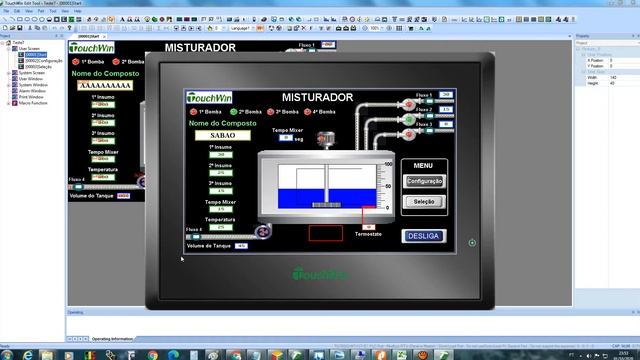Click the Save floppy disk icon
This screenshot has width=640, height=360.
coord(20,28)
